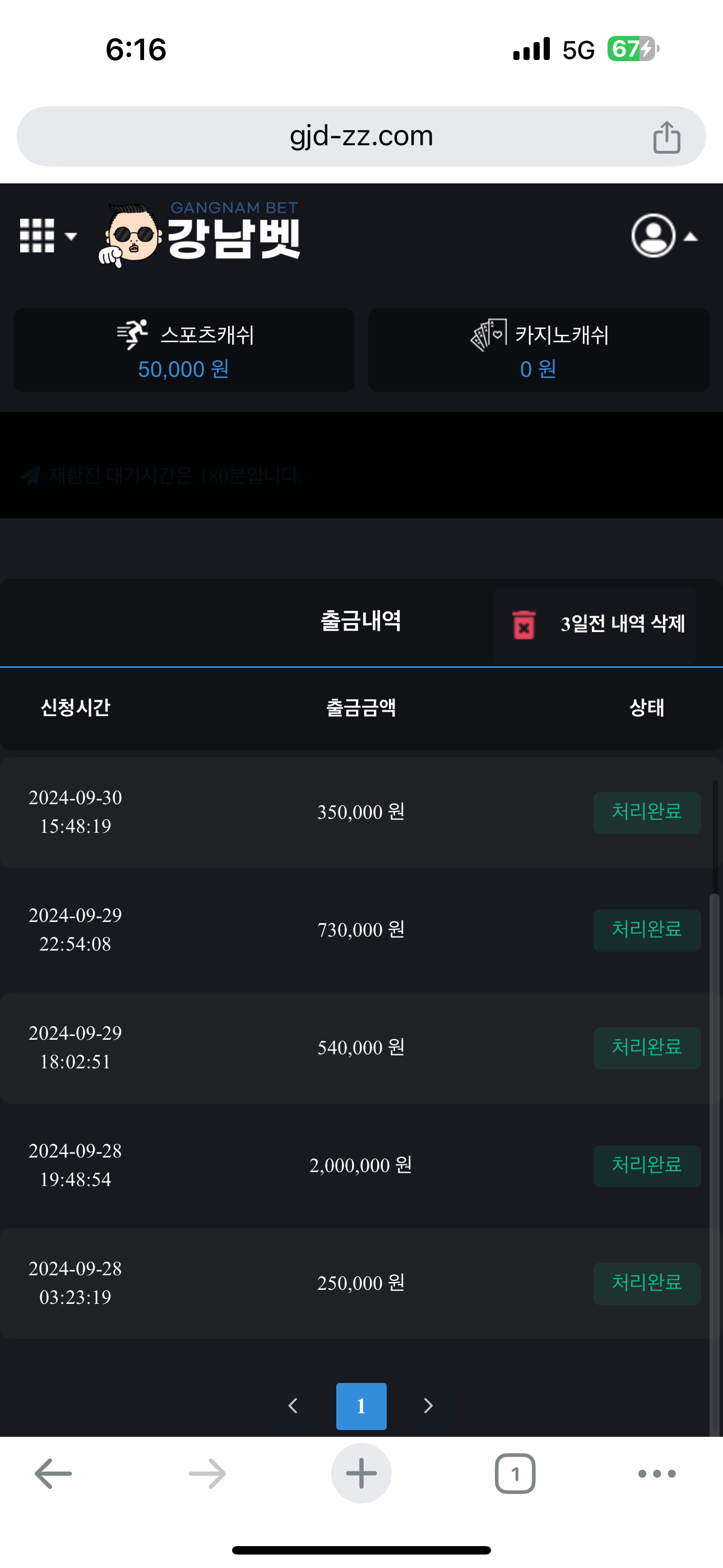This screenshot has width=723, height=1568.
Task: Expand the grid menu dropdown arrow
Action: (71, 236)
